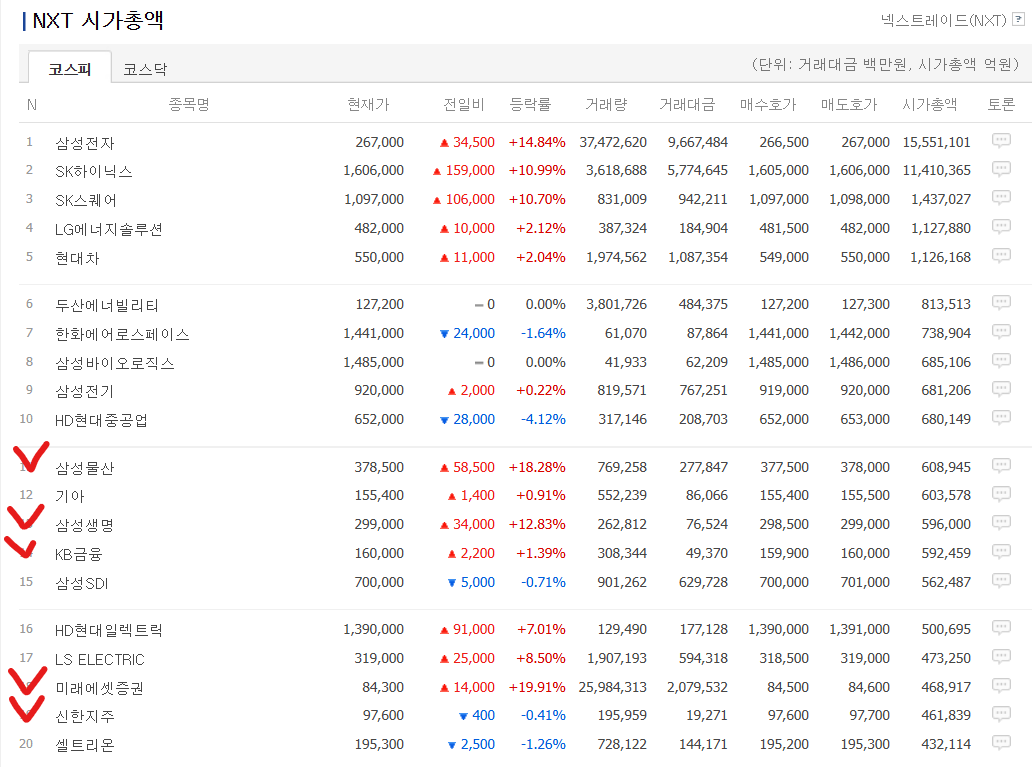Open discussion icon for 삼성물산
Viewport: 1032px width, 767px height.
(x=1000, y=466)
